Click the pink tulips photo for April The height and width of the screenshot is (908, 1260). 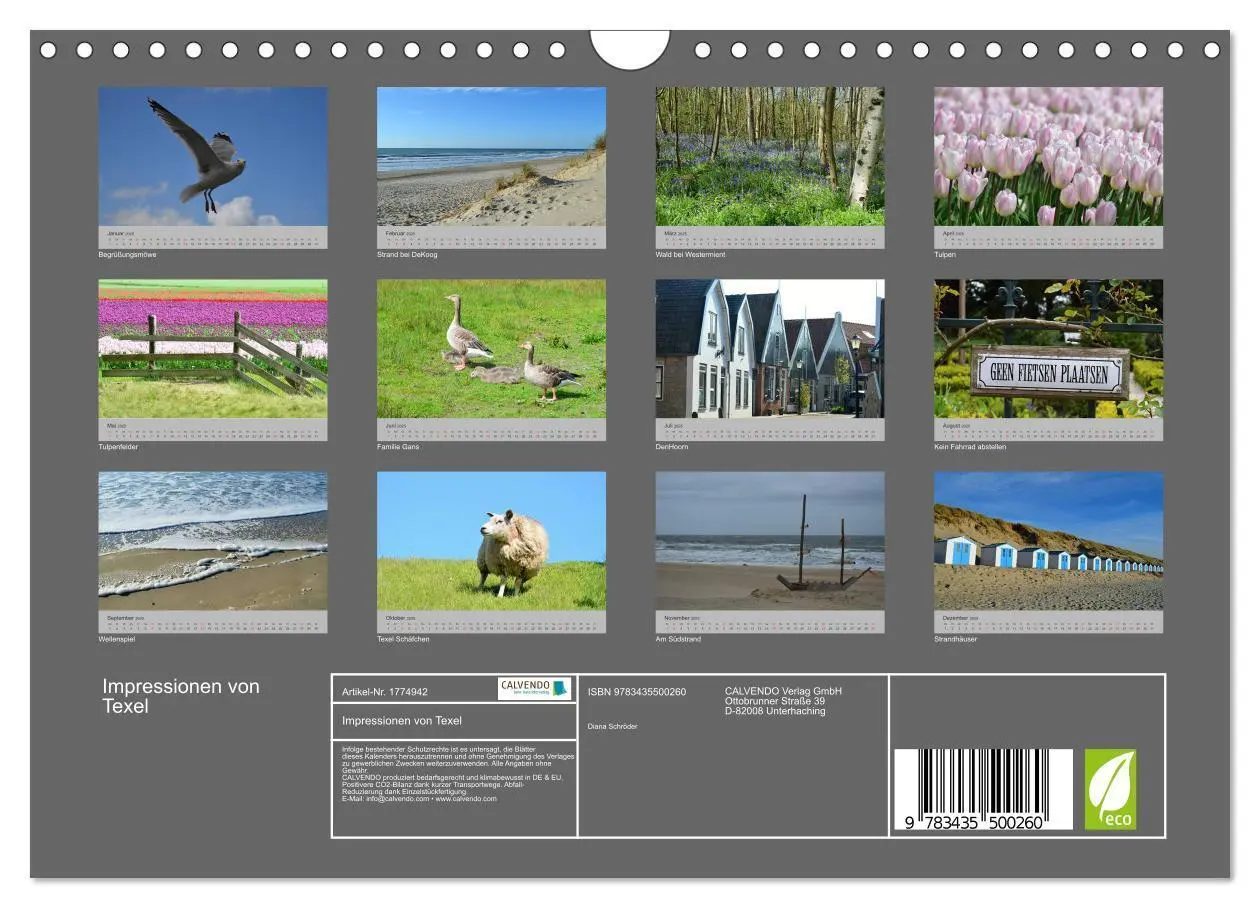(1048, 156)
